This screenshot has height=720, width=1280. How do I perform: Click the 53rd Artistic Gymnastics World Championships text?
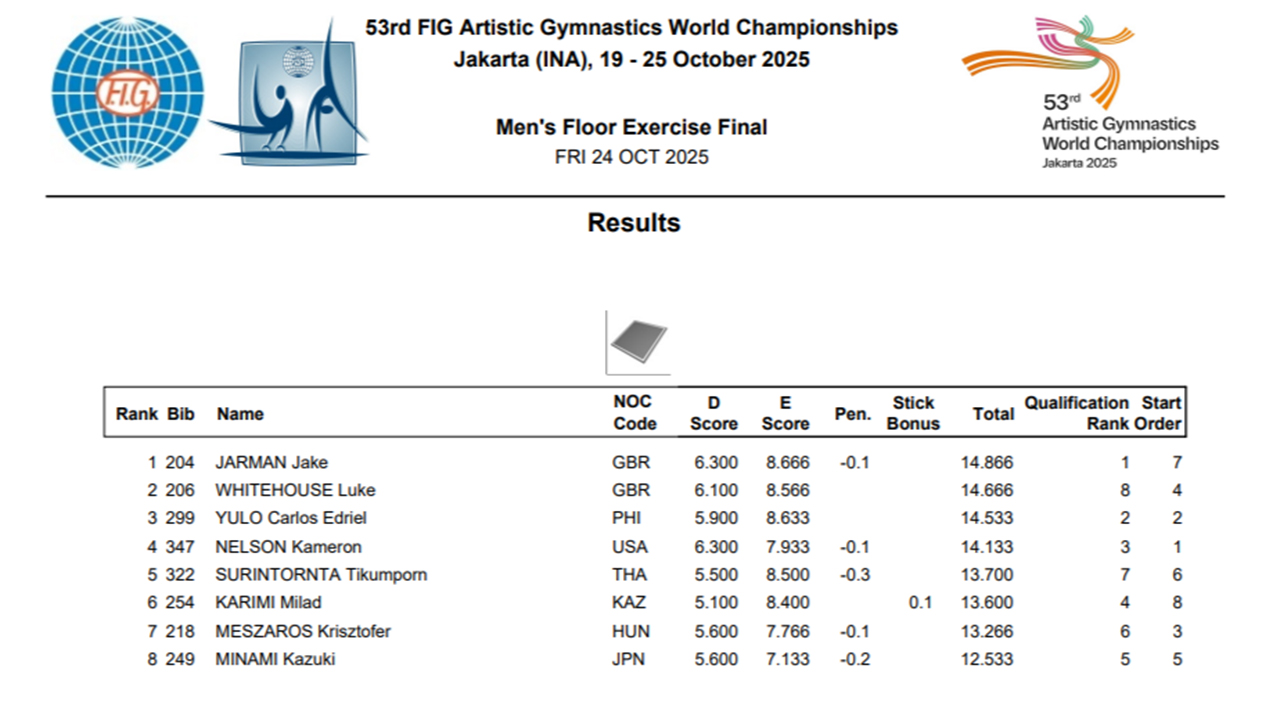coord(1130,133)
